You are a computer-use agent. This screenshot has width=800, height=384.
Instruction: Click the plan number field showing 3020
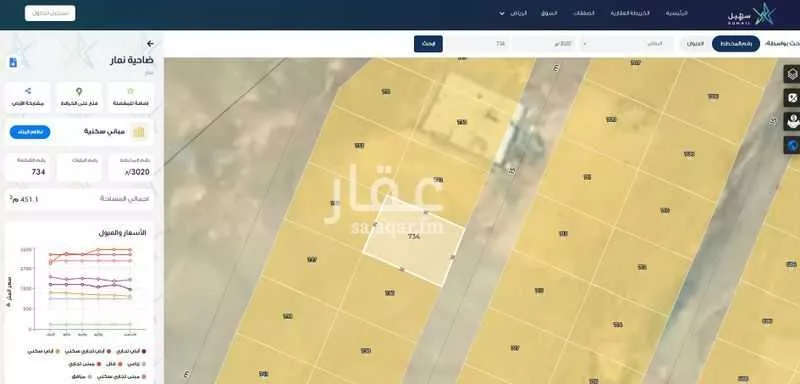[543, 44]
